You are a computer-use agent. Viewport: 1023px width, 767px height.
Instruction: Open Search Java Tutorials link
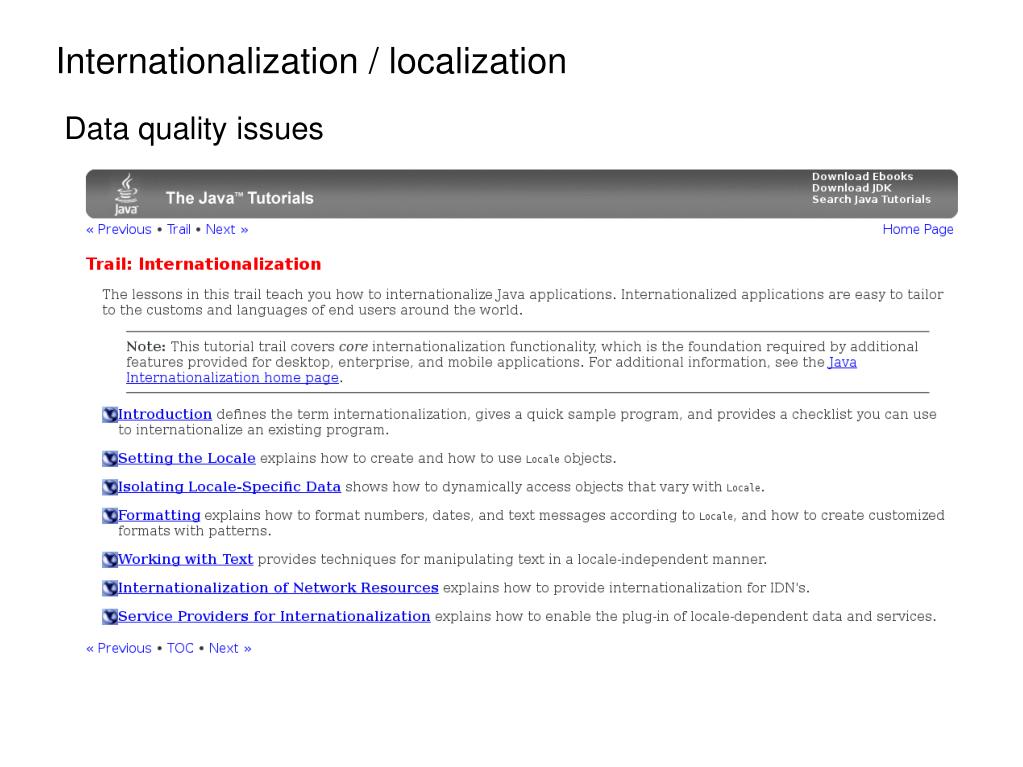point(871,200)
